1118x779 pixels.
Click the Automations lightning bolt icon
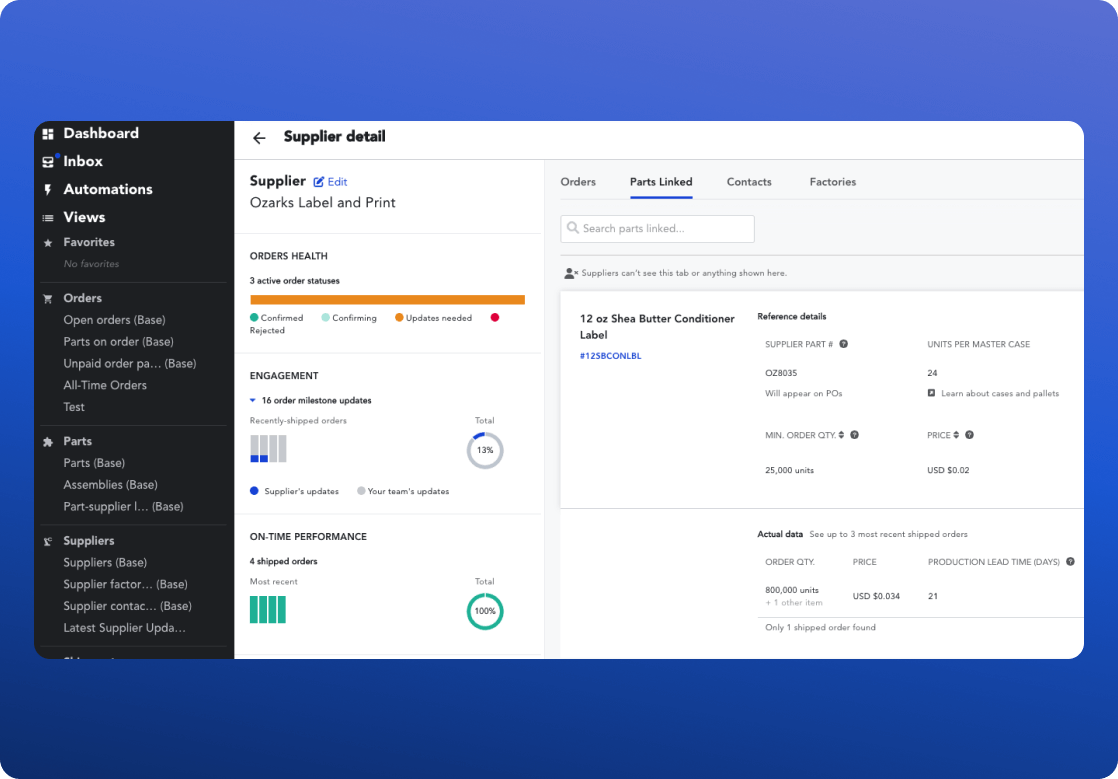[48, 190]
